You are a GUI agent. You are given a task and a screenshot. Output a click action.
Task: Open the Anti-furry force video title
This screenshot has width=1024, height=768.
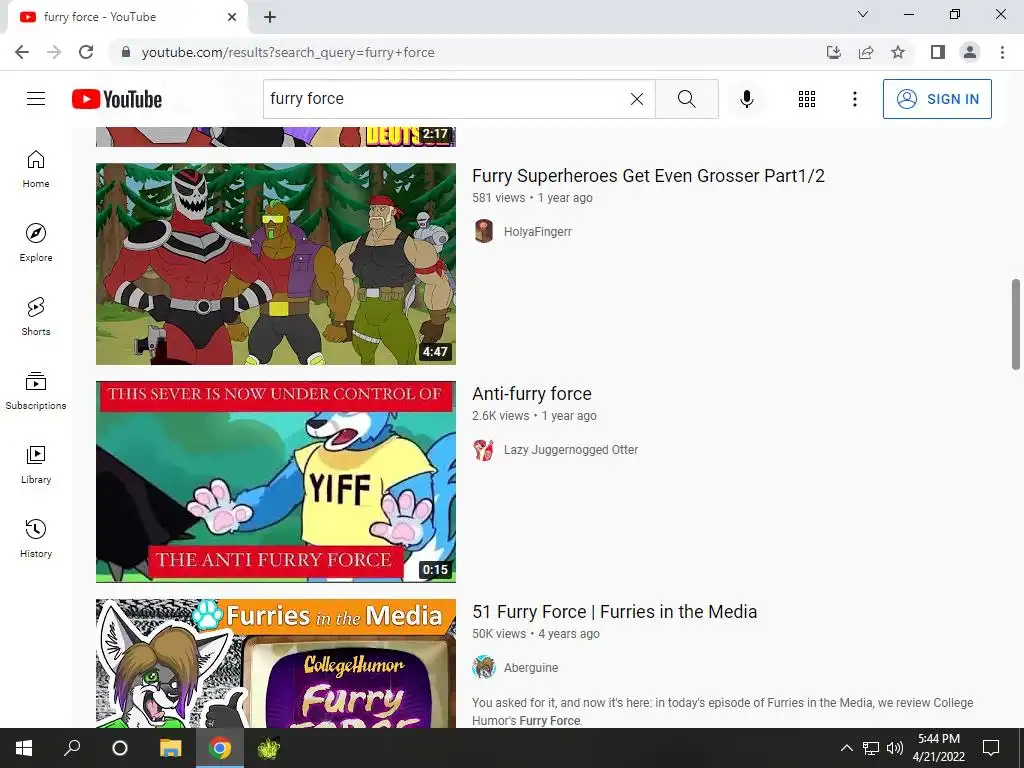(x=532, y=394)
